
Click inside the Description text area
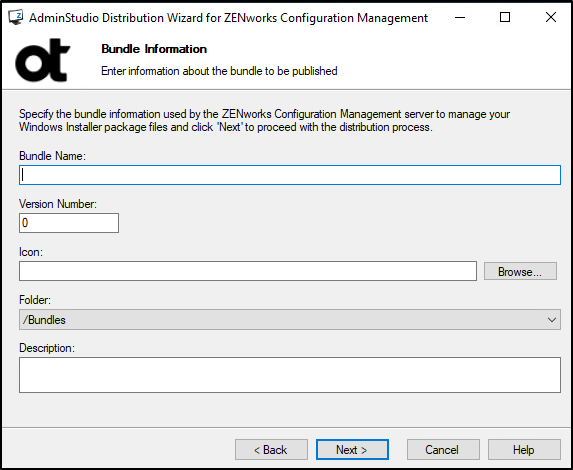(x=290, y=375)
